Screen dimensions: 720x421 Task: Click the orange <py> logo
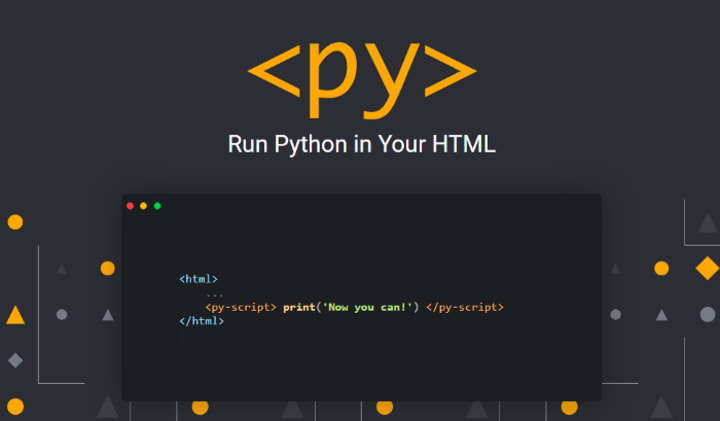click(362, 80)
